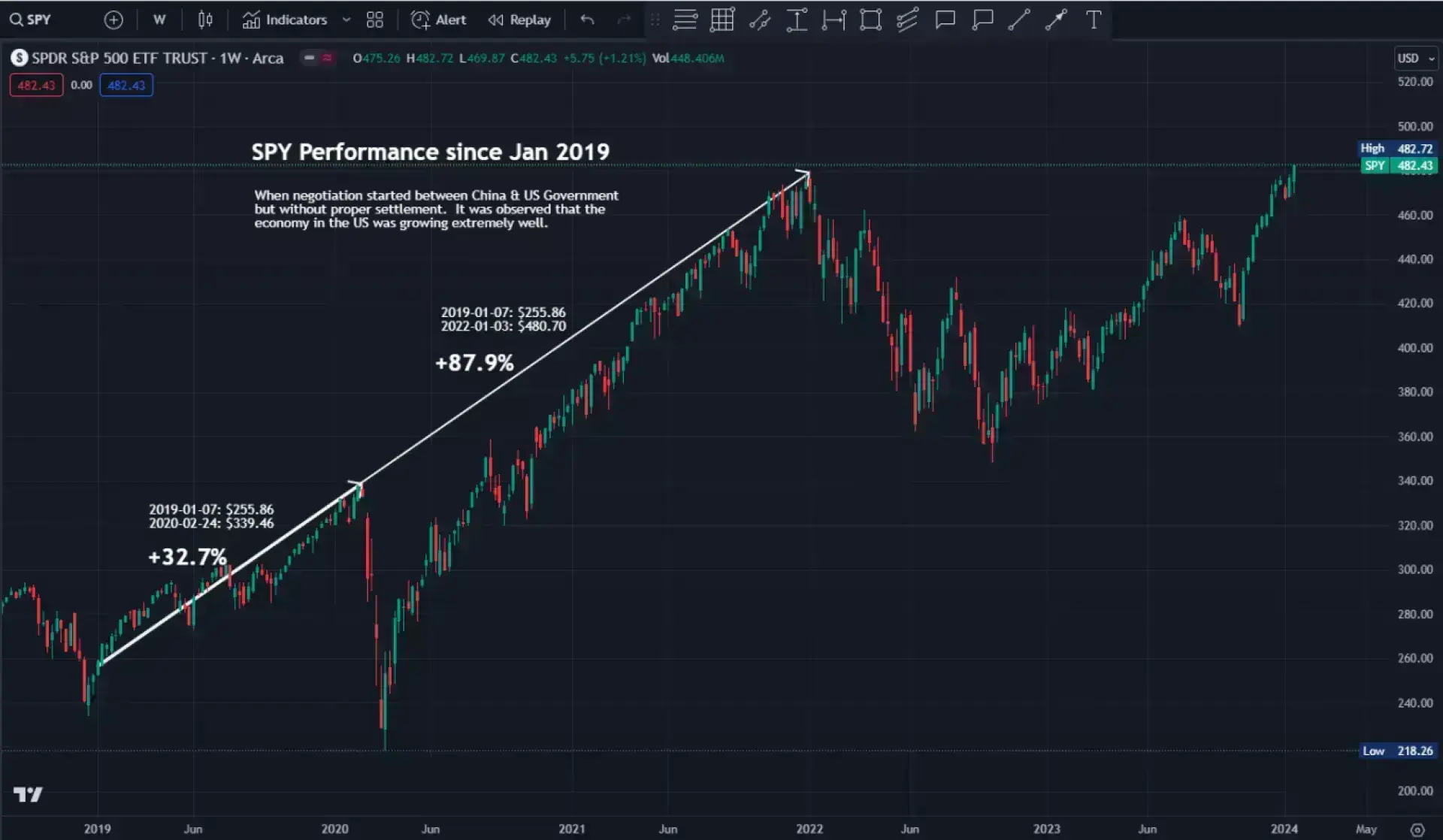1443x840 pixels.
Task: Click the 2020 label on time axis
Action: (334, 829)
